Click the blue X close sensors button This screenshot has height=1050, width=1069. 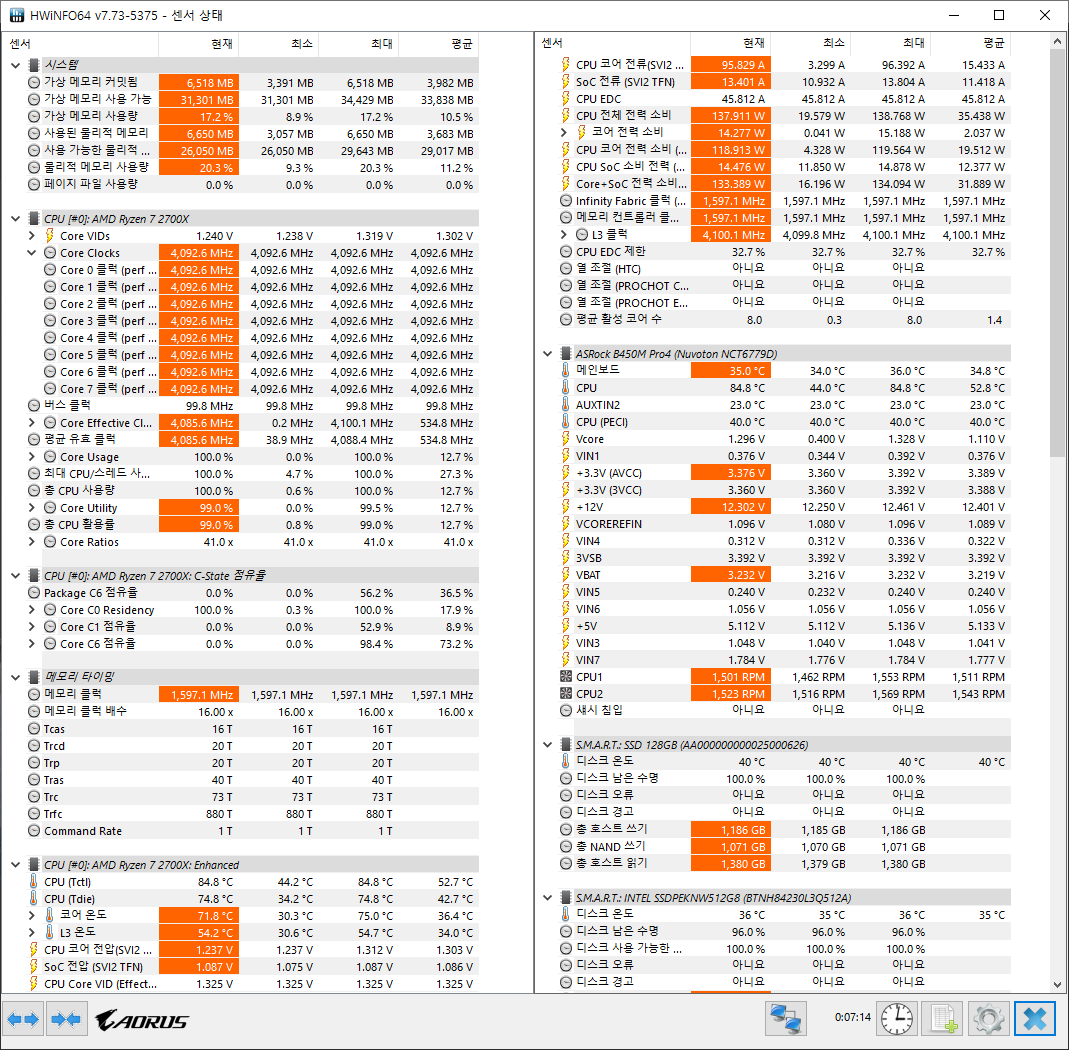coord(1034,1019)
